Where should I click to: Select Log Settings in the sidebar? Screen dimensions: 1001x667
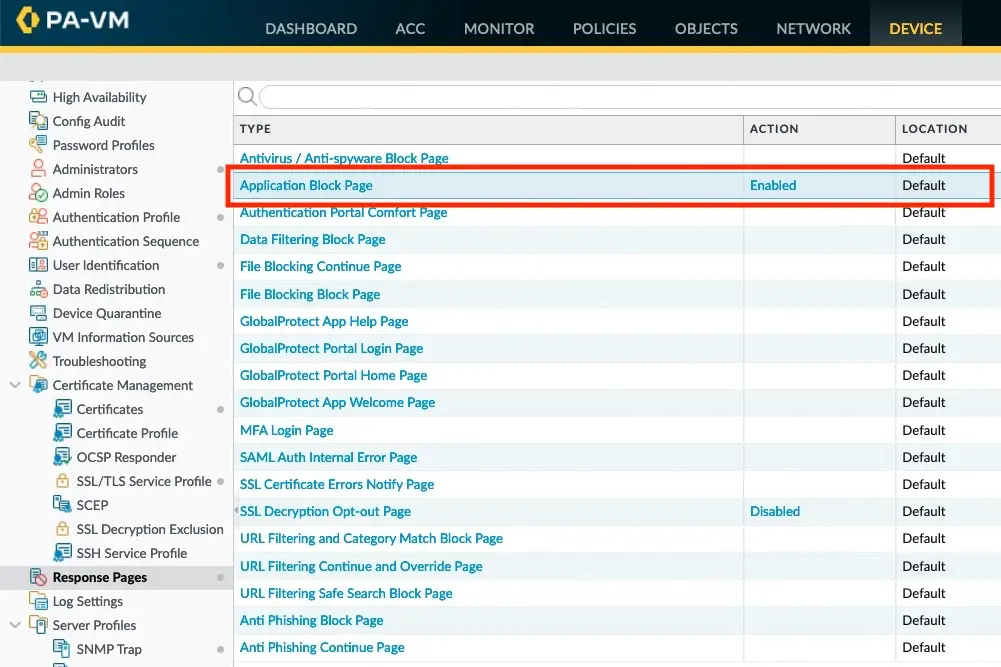tap(87, 601)
